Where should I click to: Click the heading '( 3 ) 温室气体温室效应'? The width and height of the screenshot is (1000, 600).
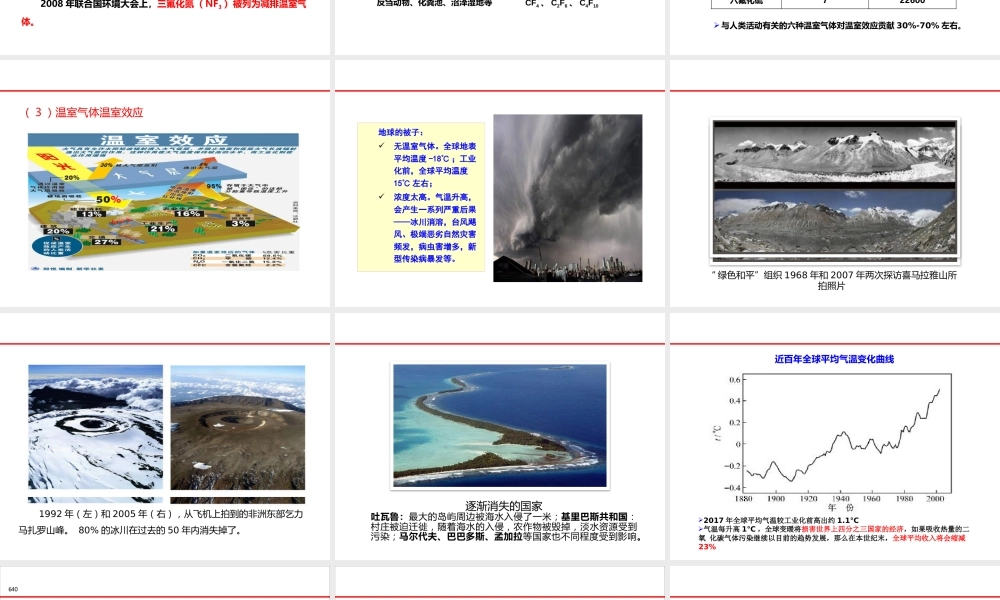(x=84, y=112)
